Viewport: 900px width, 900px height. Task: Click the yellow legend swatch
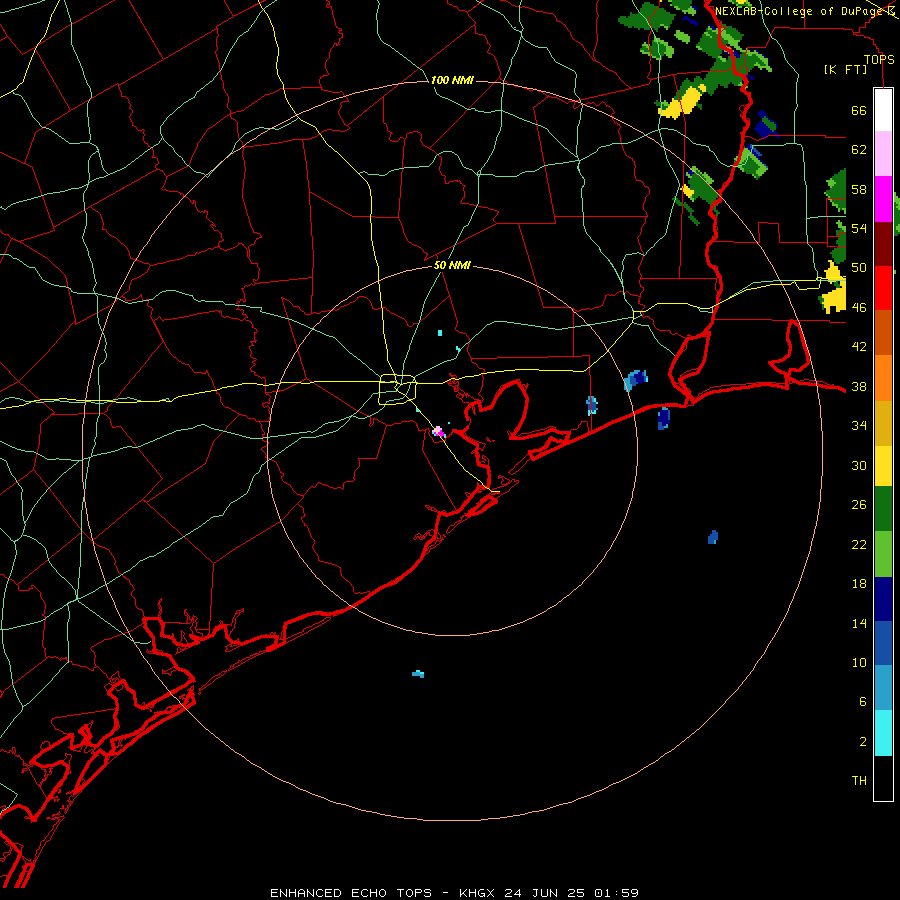click(x=883, y=466)
